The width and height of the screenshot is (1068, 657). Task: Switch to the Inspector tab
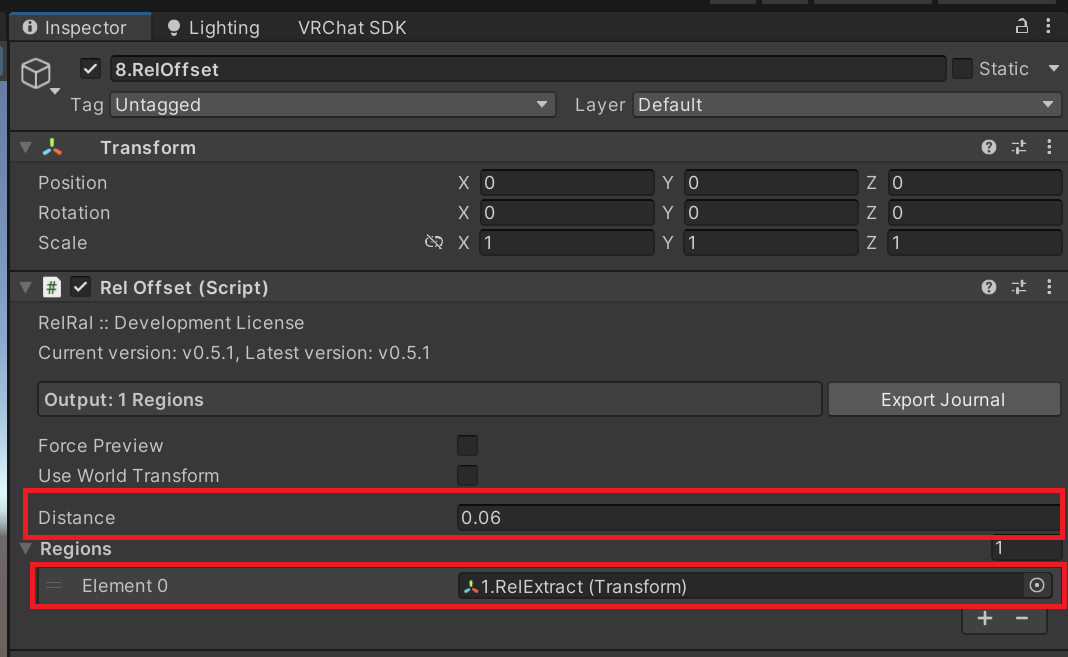click(79, 27)
